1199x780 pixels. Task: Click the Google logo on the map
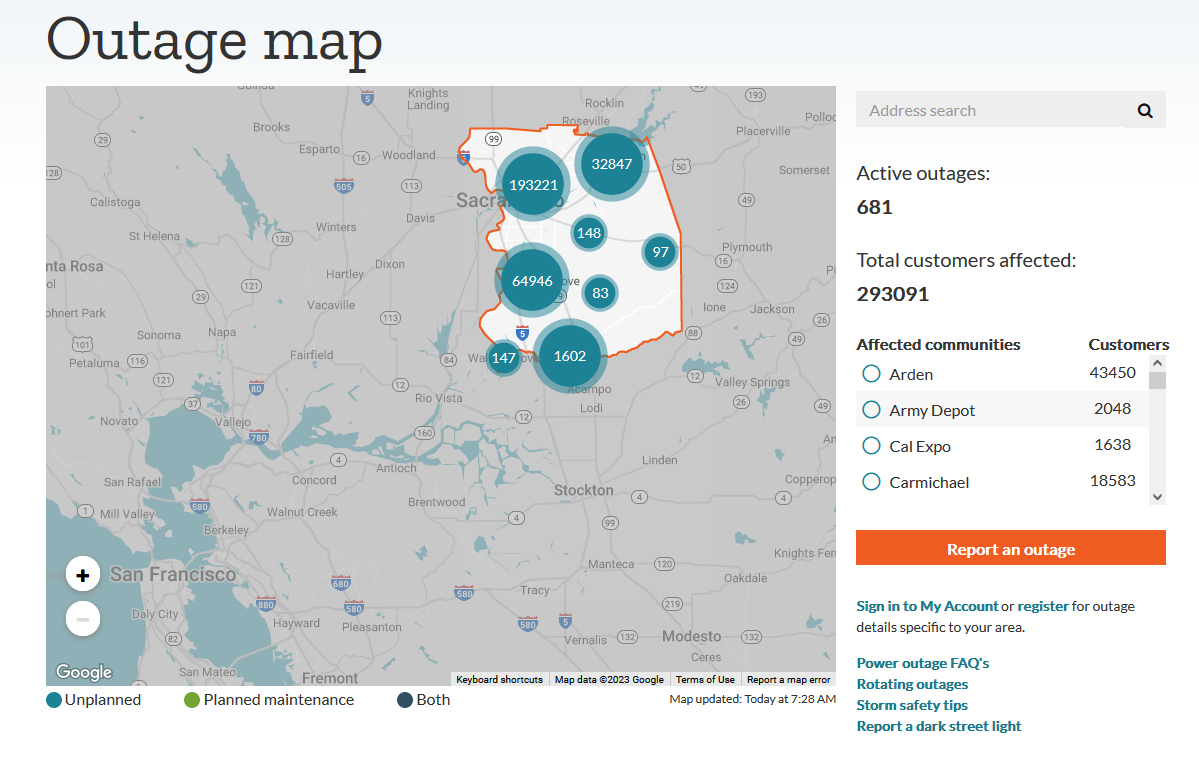pos(84,672)
